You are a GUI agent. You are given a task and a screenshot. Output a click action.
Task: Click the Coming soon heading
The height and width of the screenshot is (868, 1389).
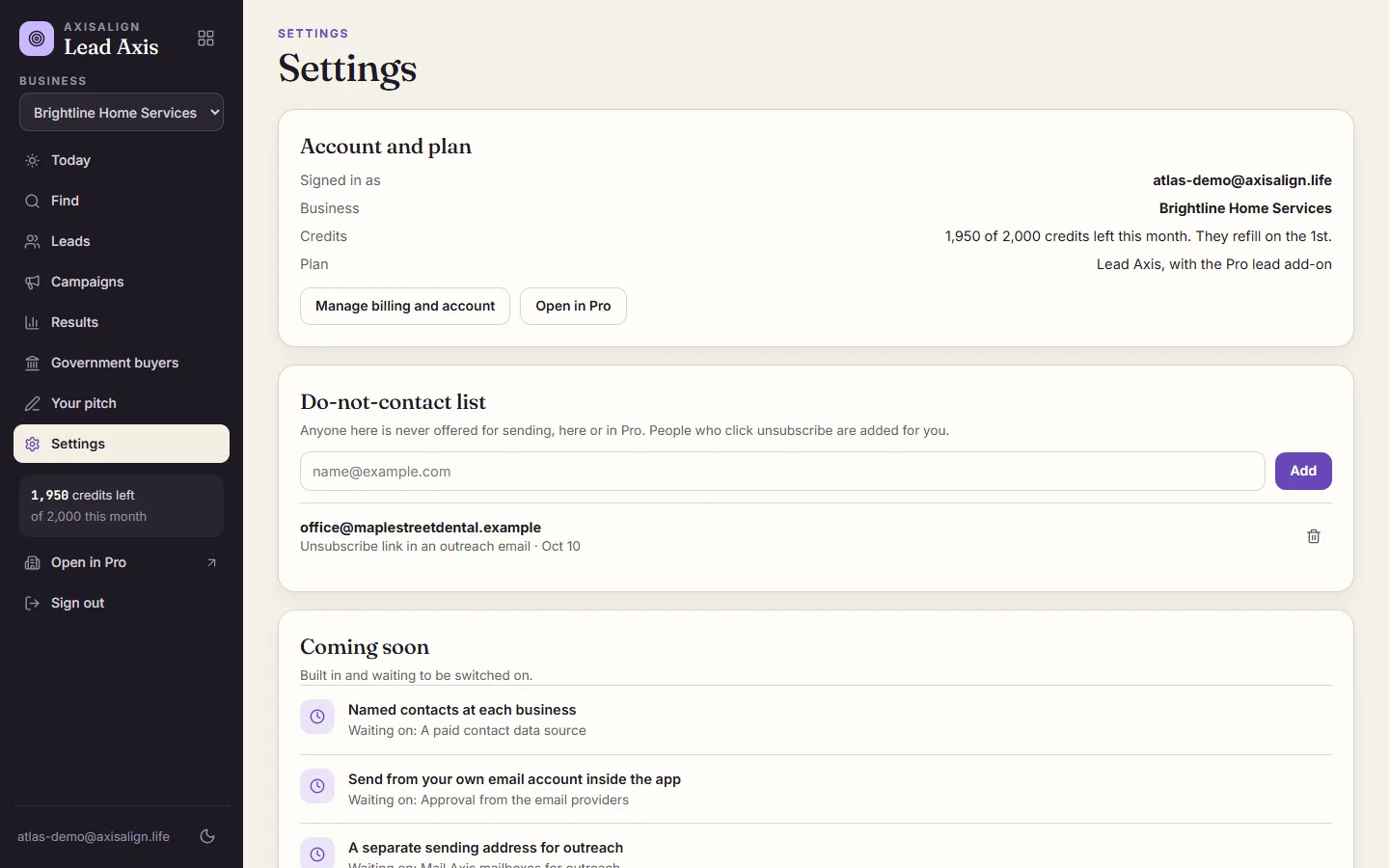365,647
